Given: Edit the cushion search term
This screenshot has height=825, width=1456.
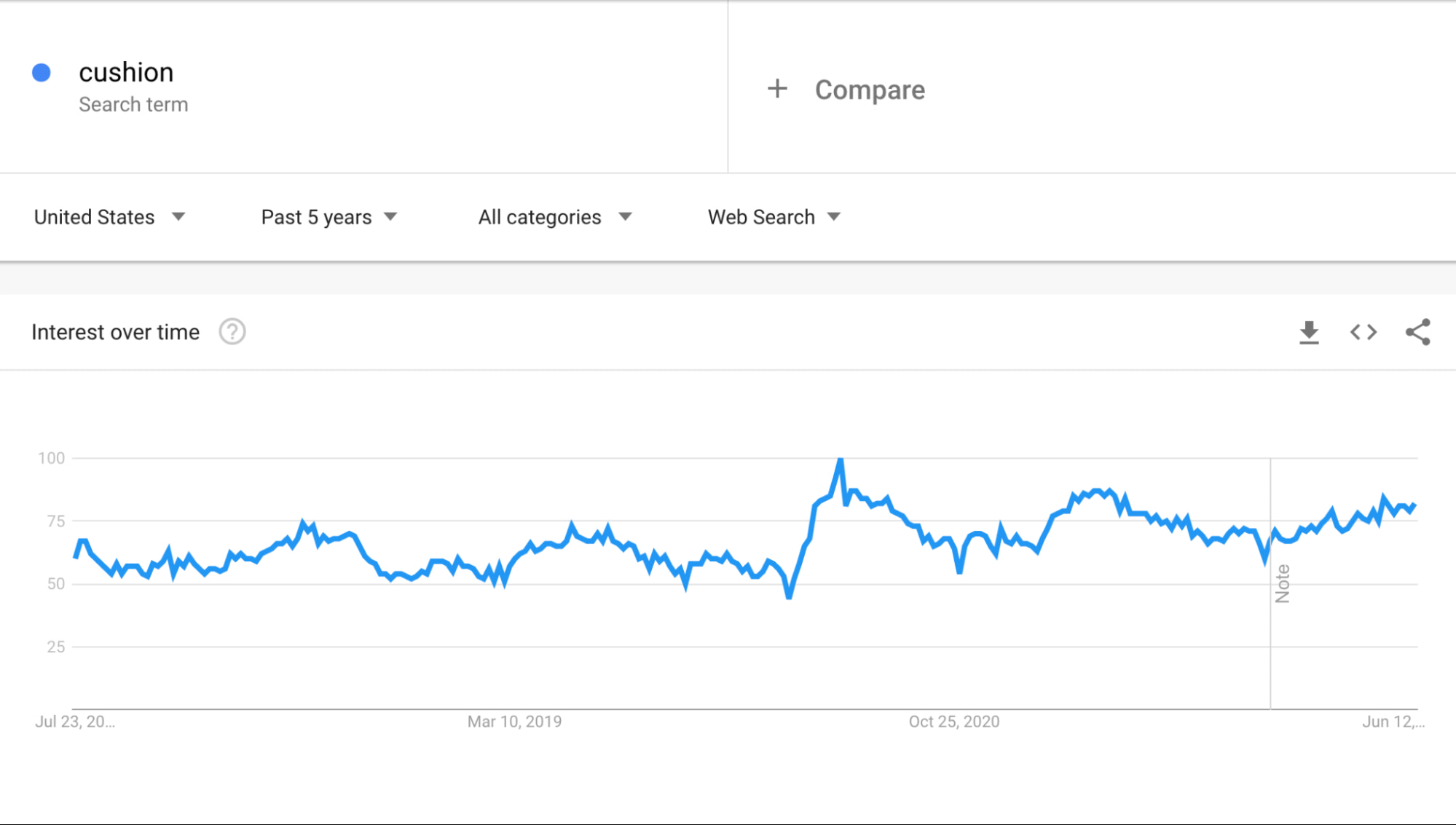Looking at the screenshot, I should click(x=126, y=73).
